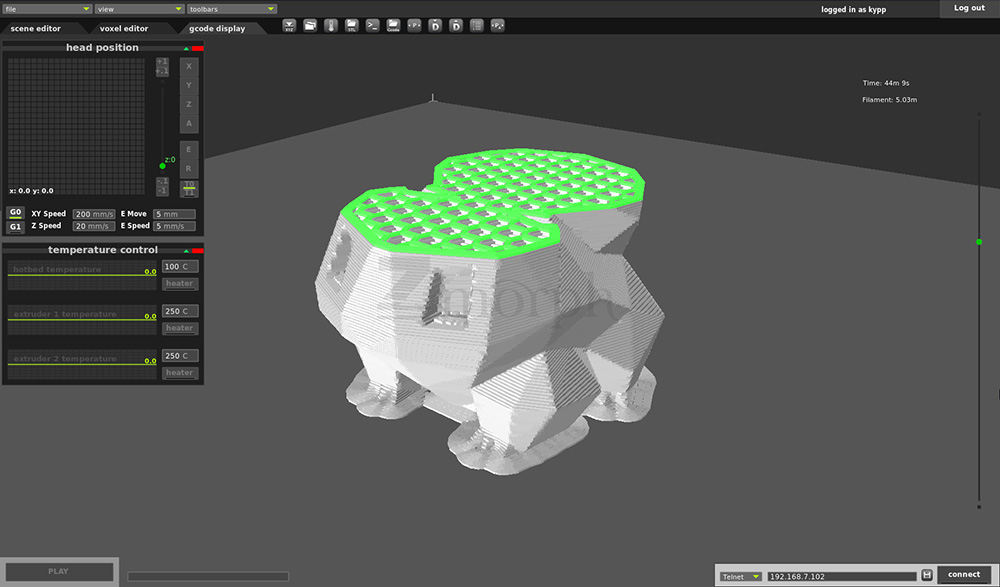Toggle the hotbed heater button
Screen dimensions: 1000x587
(x=180, y=284)
